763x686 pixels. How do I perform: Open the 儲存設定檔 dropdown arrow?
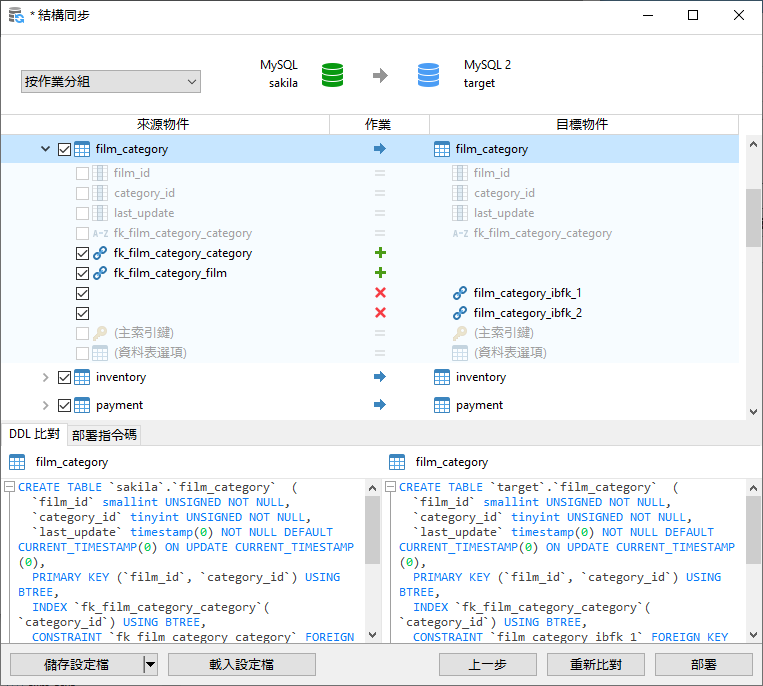click(x=151, y=664)
